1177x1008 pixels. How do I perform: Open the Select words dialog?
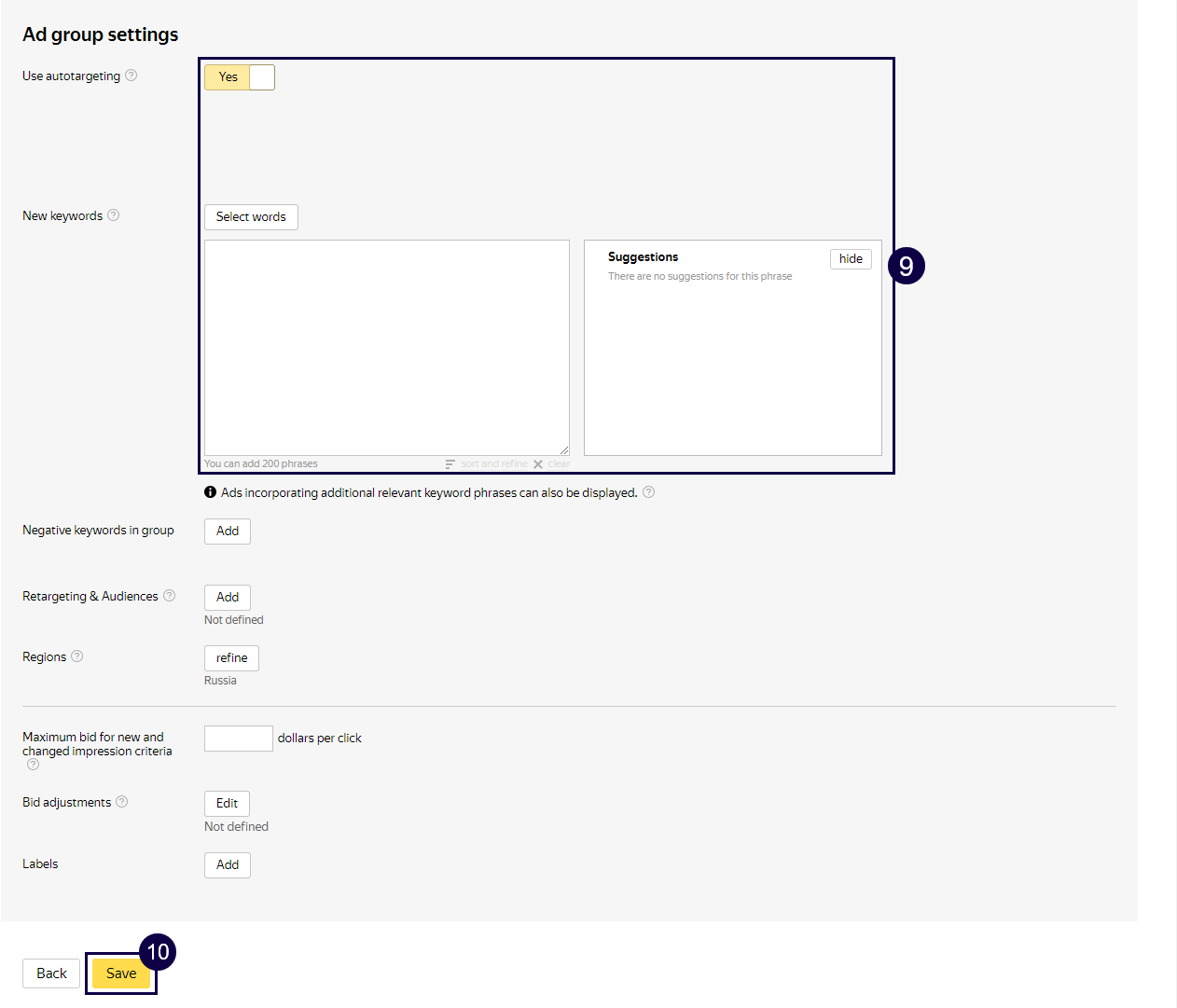click(251, 216)
